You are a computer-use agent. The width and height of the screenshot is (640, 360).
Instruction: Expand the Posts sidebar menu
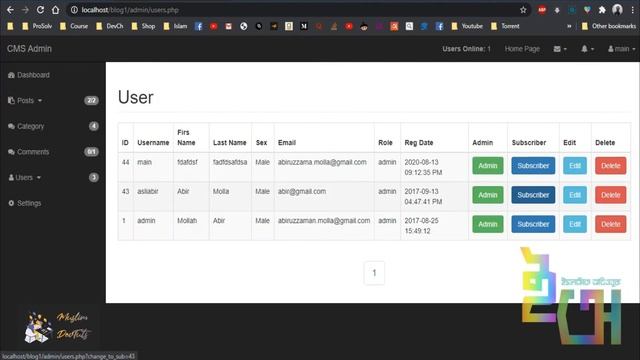[x=25, y=100]
